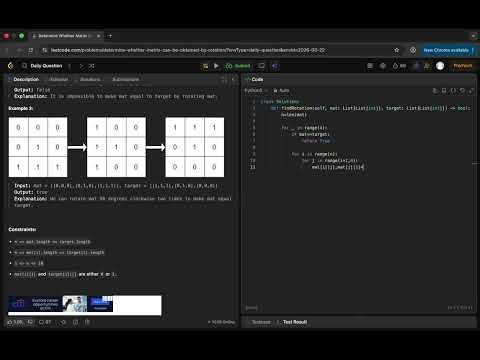The width and height of the screenshot is (480, 360).
Task: Bookmark this page with star icon
Action: pyautogui.click(x=397, y=50)
